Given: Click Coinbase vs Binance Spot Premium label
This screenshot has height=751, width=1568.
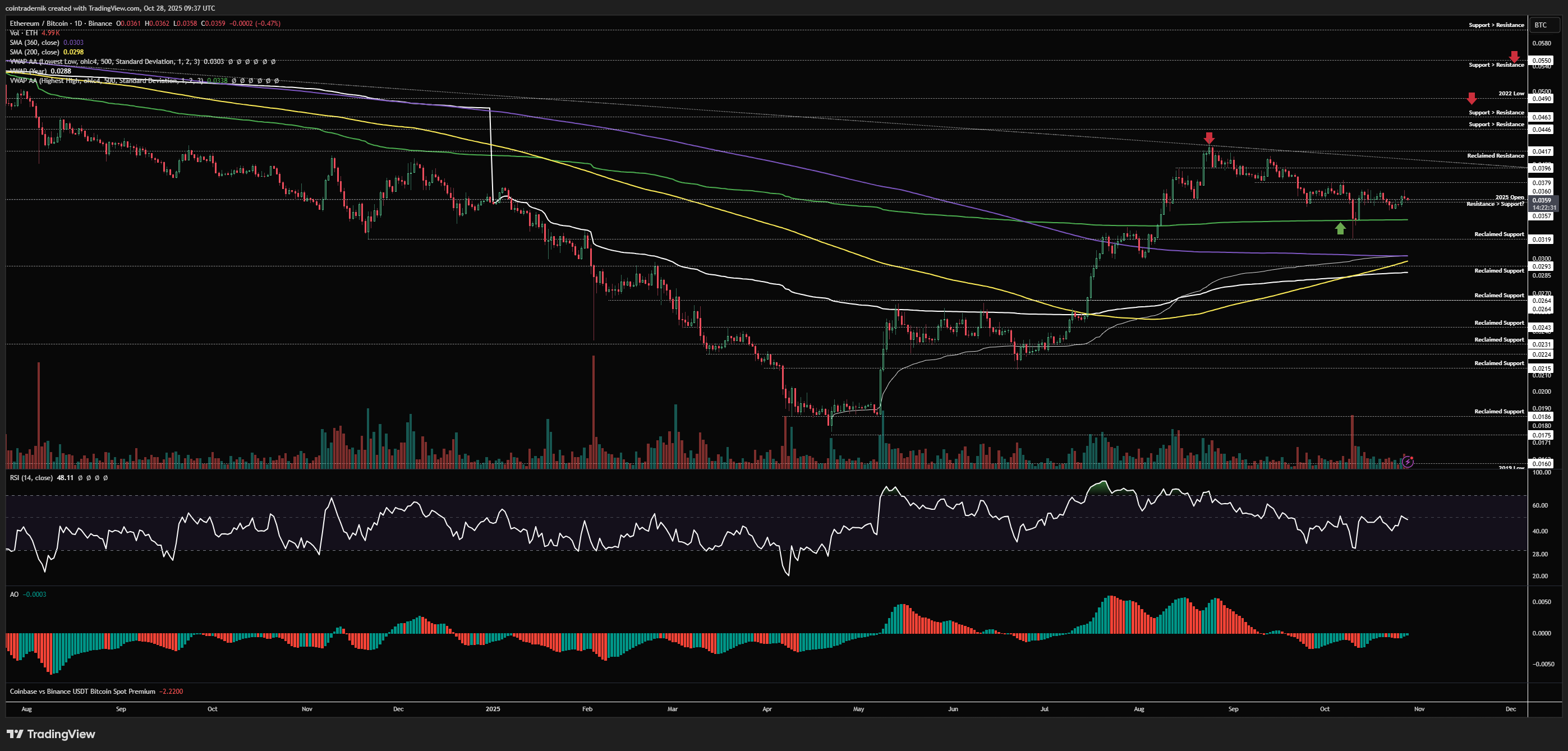Looking at the screenshot, I should point(82,692).
